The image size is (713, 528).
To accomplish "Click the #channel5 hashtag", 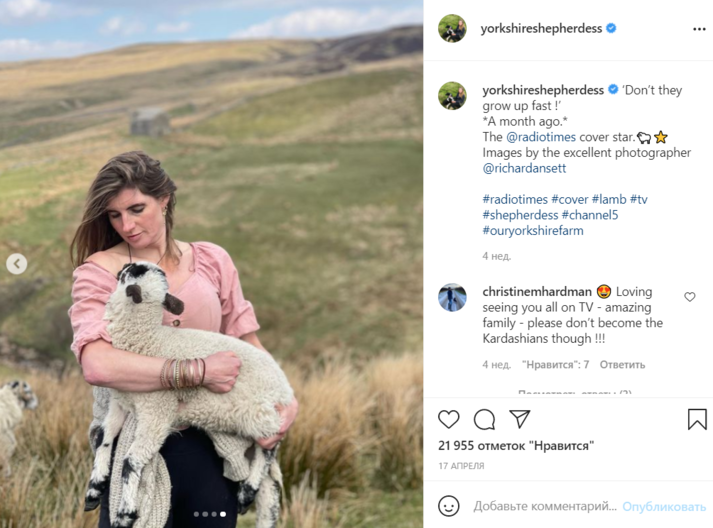I will (590, 215).
